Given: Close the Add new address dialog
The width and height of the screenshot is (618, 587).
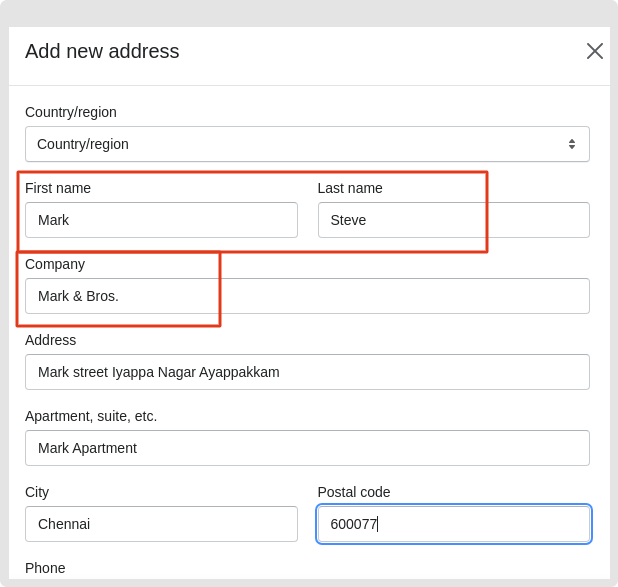Looking at the screenshot, I should [x=595, y=51].
